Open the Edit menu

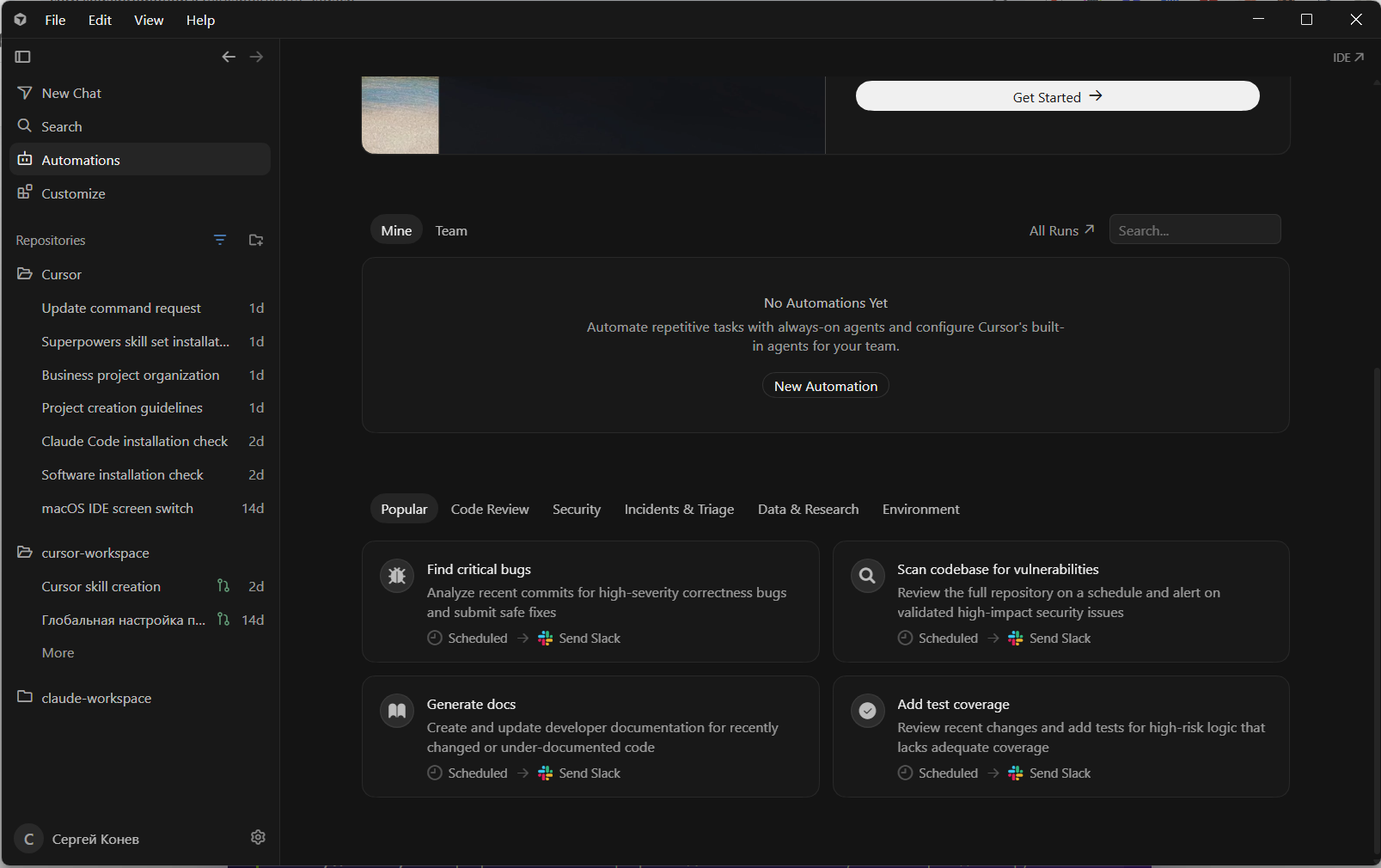point(100,20)
